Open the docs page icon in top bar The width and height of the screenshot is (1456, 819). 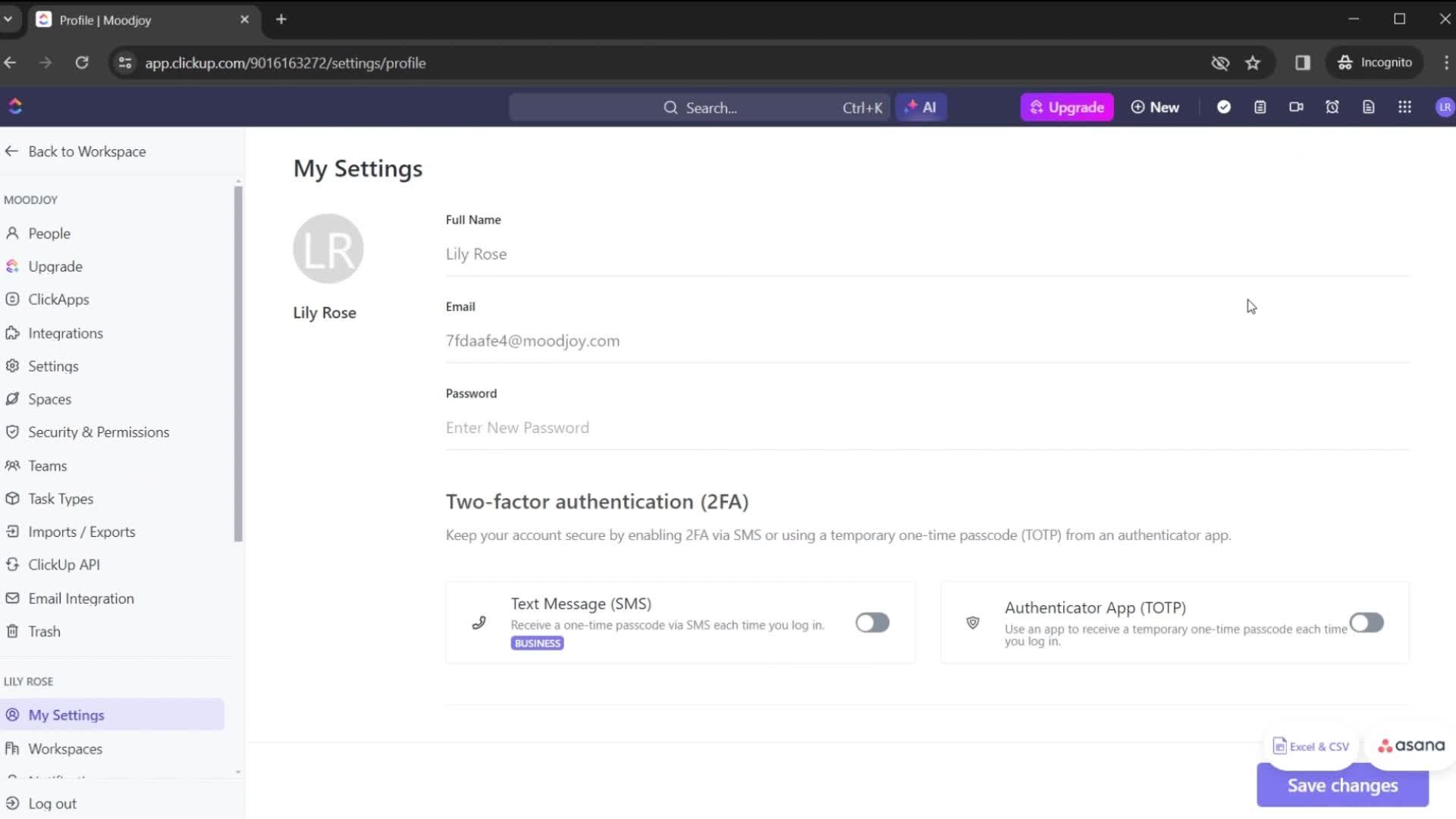pyautogui.click(x=1369, y=108)
